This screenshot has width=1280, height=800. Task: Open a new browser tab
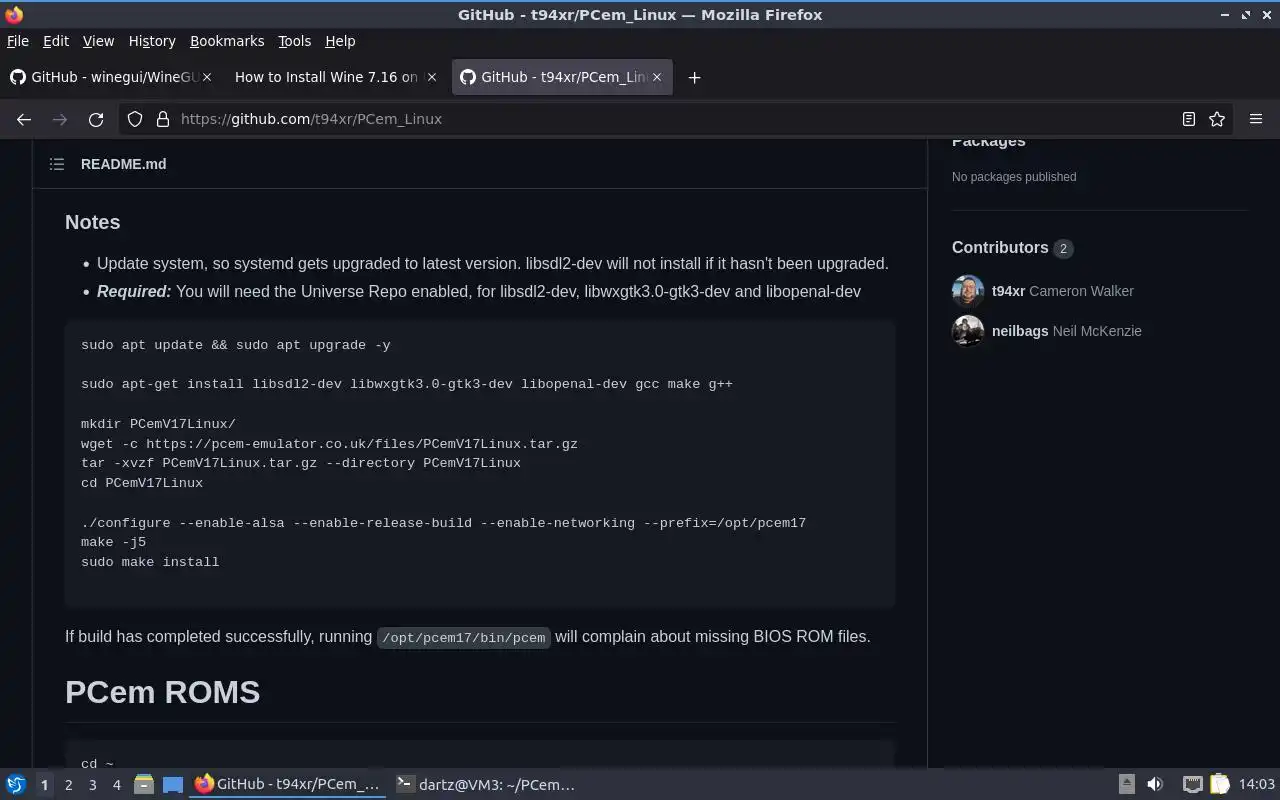click(x=694, y=77)
